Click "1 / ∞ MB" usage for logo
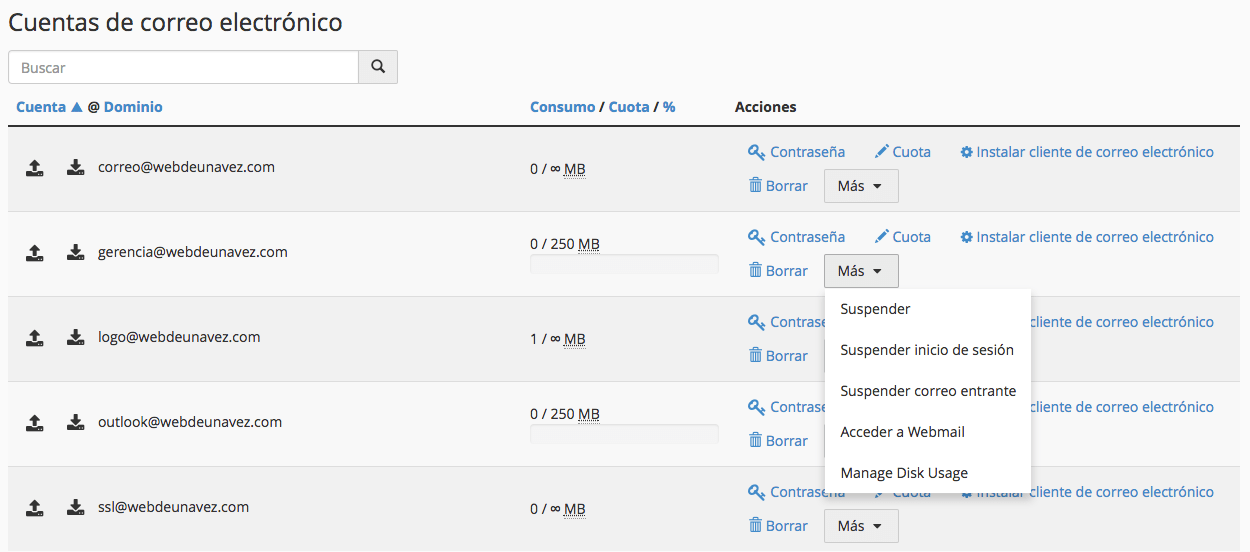Image resolution: width=1250 pixels, height=552 pixels. pyautogui.click(x=558, y=339)
